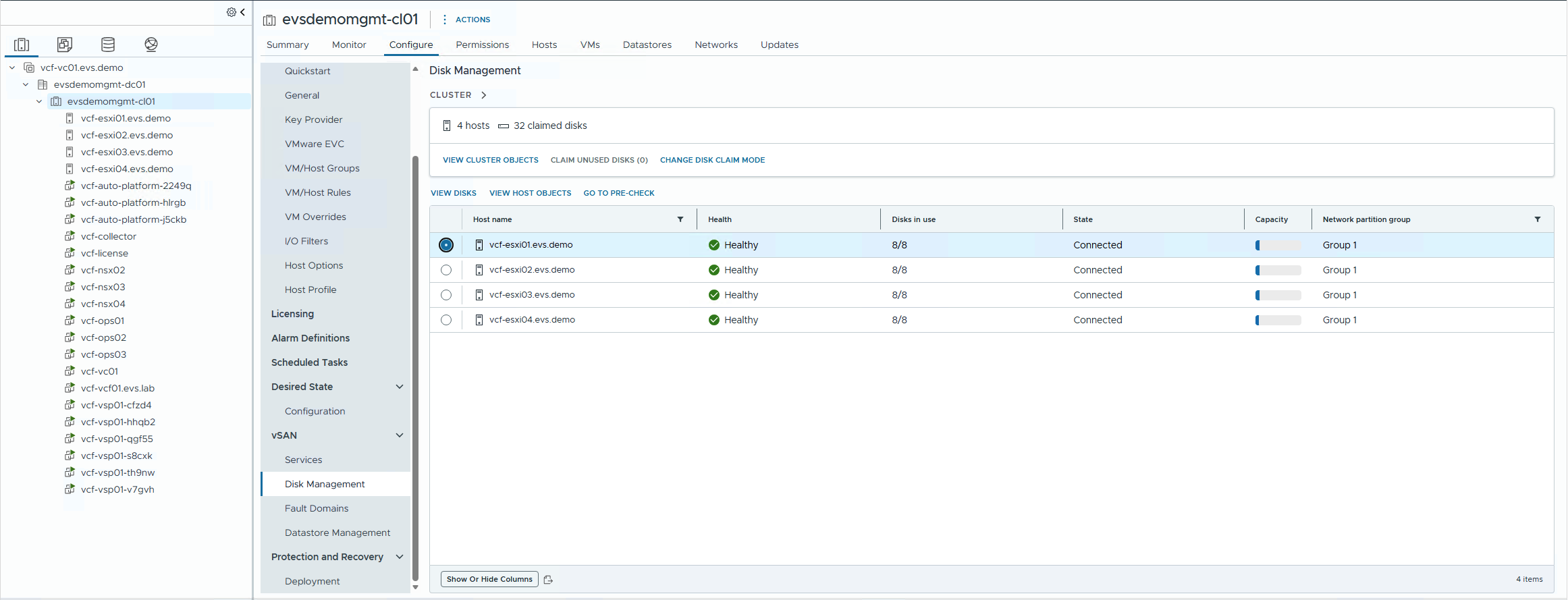
Task: Switch to the Updates tab
Action: [780, 45]
